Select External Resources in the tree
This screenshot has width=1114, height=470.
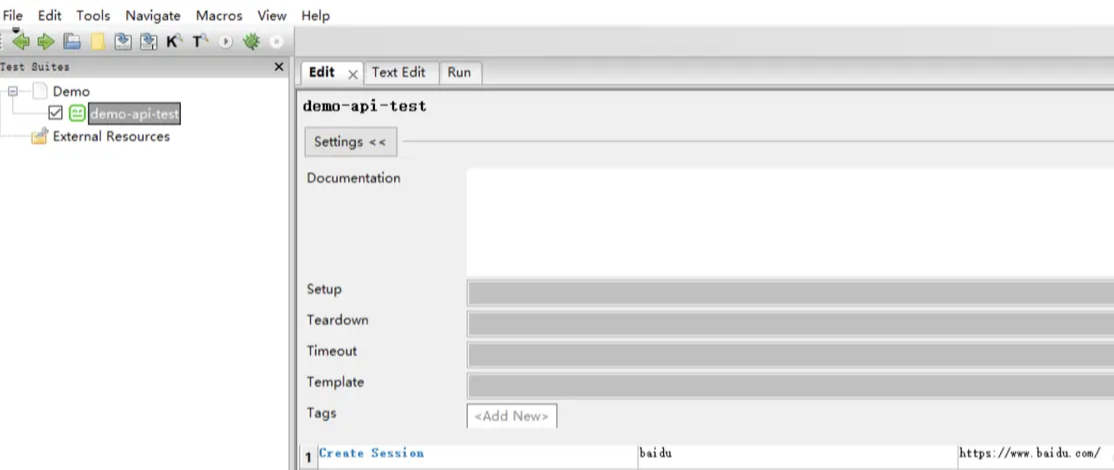[x=112, y=136]
